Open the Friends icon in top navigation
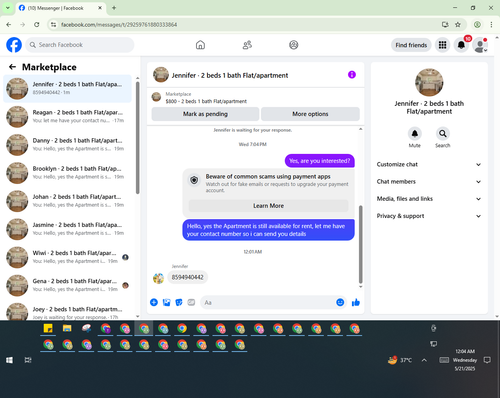 (x=247, y=45)
